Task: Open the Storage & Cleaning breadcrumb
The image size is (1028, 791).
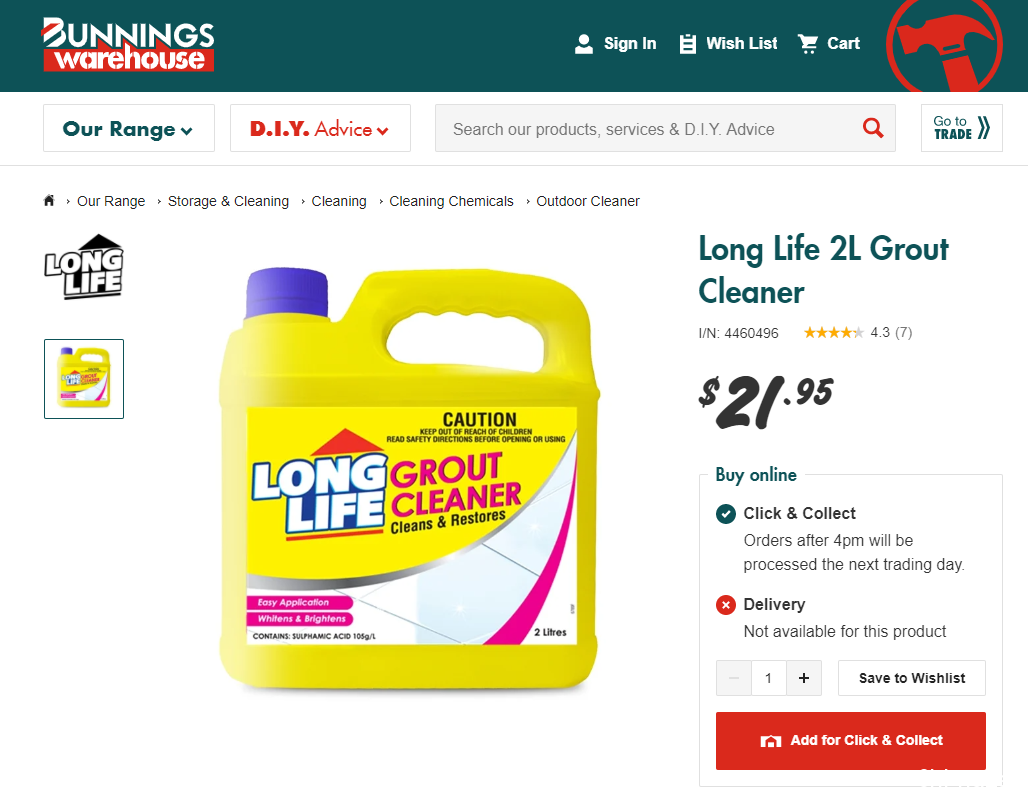Action: [228, 201]
